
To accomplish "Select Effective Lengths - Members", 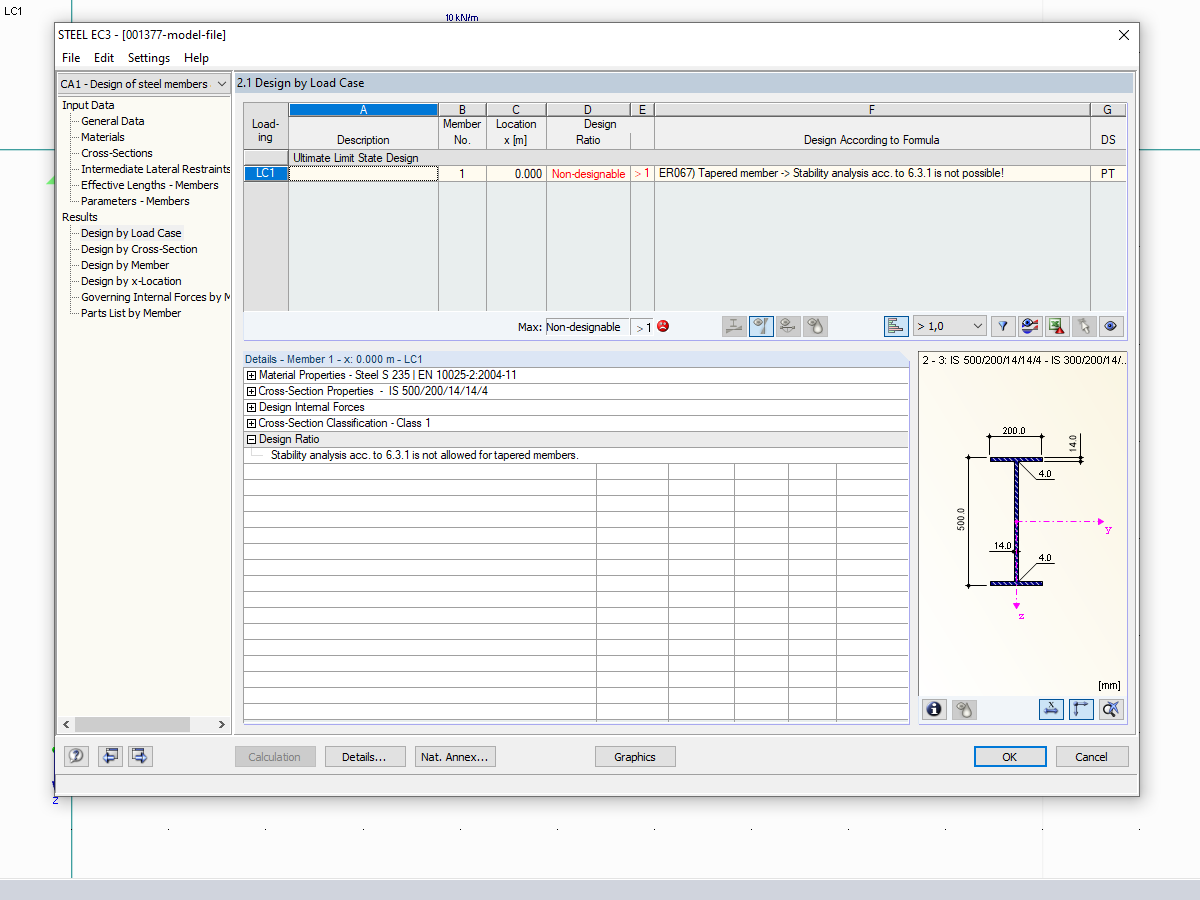I will point(150,185).
